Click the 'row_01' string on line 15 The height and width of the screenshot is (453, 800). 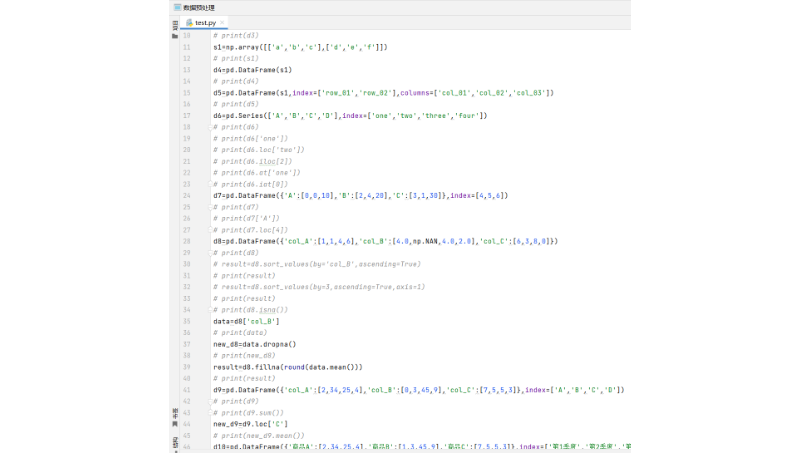pos(338,93)
